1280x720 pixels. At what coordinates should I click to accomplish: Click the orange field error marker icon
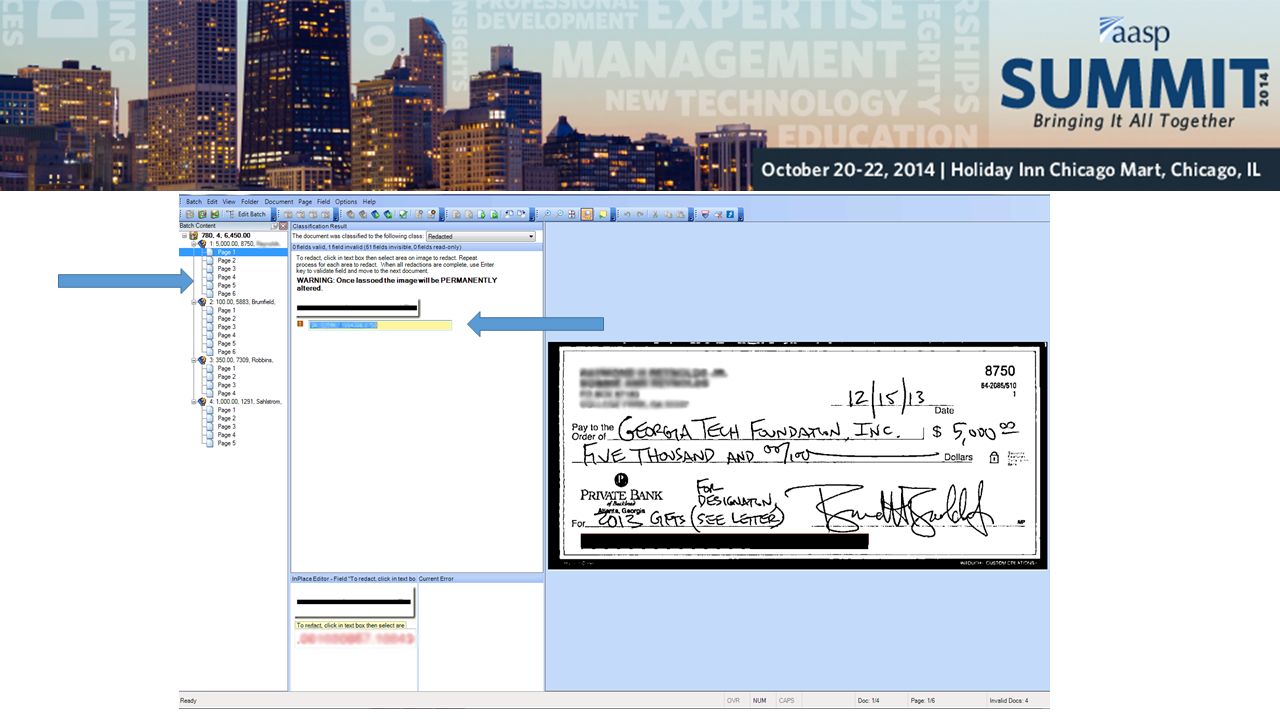[x=300, y=324]
